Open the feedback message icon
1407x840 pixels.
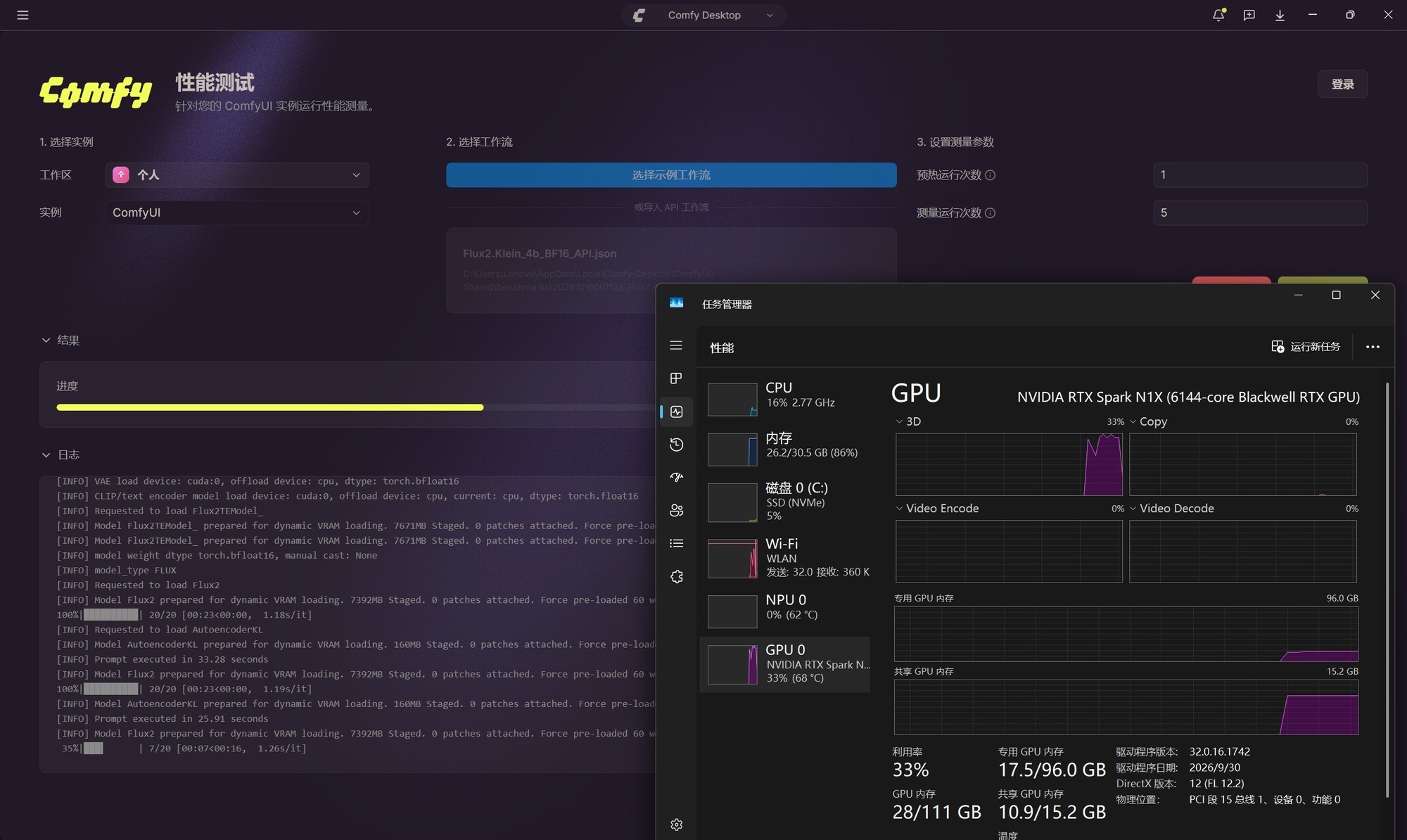pyautogui.click(x=1249, y=15)
